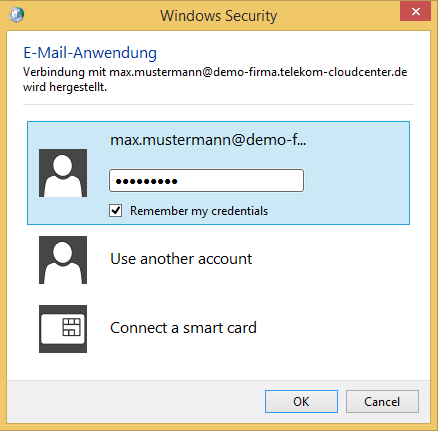438x431 pixels.
Task: Choose the Connect a smart card option
Action: (x=183, y=328)
